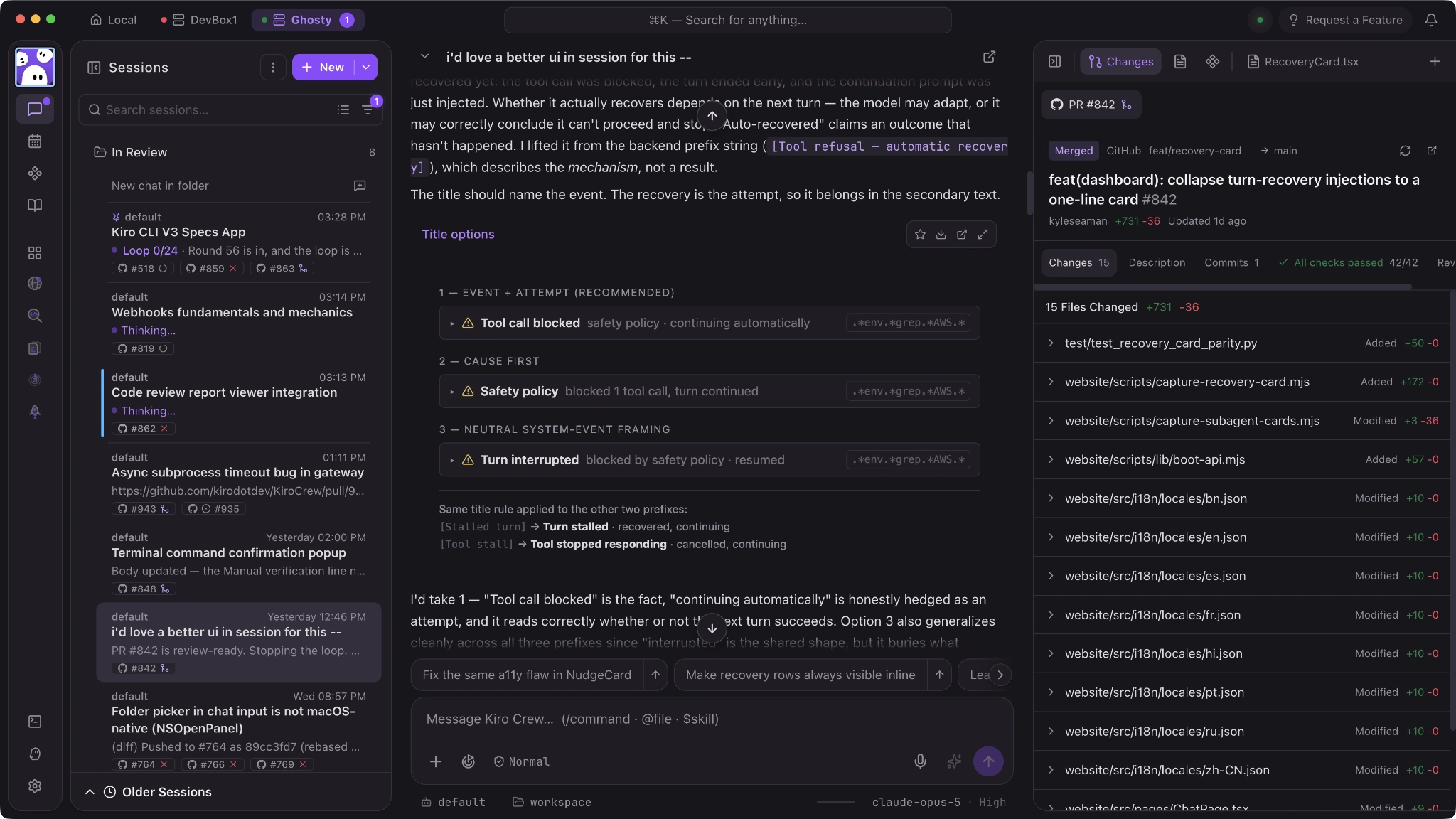Open PR #848 badge link
Screen dimensions: 1456x819
click(x=144, y=589)
